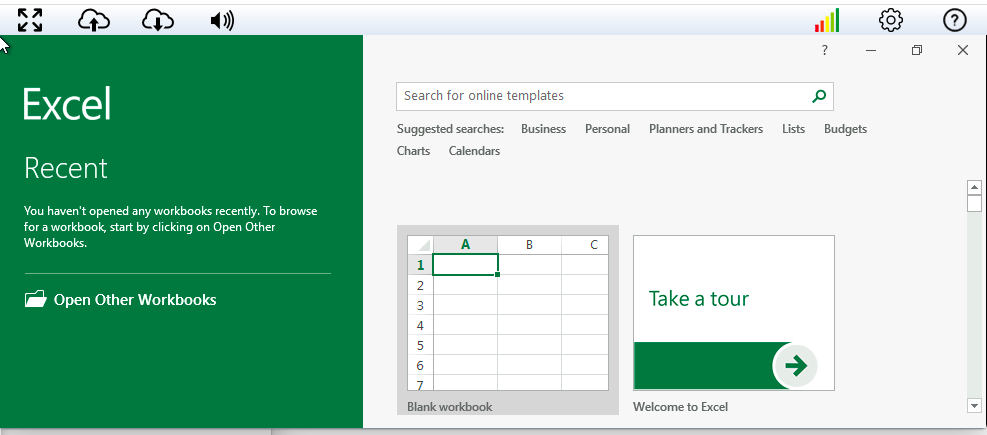Restore down the Excel window
Viewport: 987px width, 435px height.
point(916,50)
